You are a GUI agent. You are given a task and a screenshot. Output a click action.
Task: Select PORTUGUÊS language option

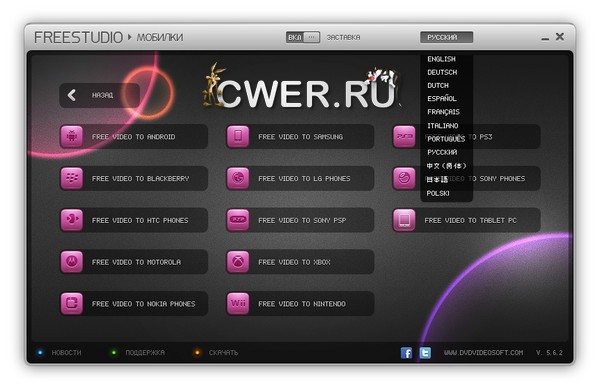point(446,139)
